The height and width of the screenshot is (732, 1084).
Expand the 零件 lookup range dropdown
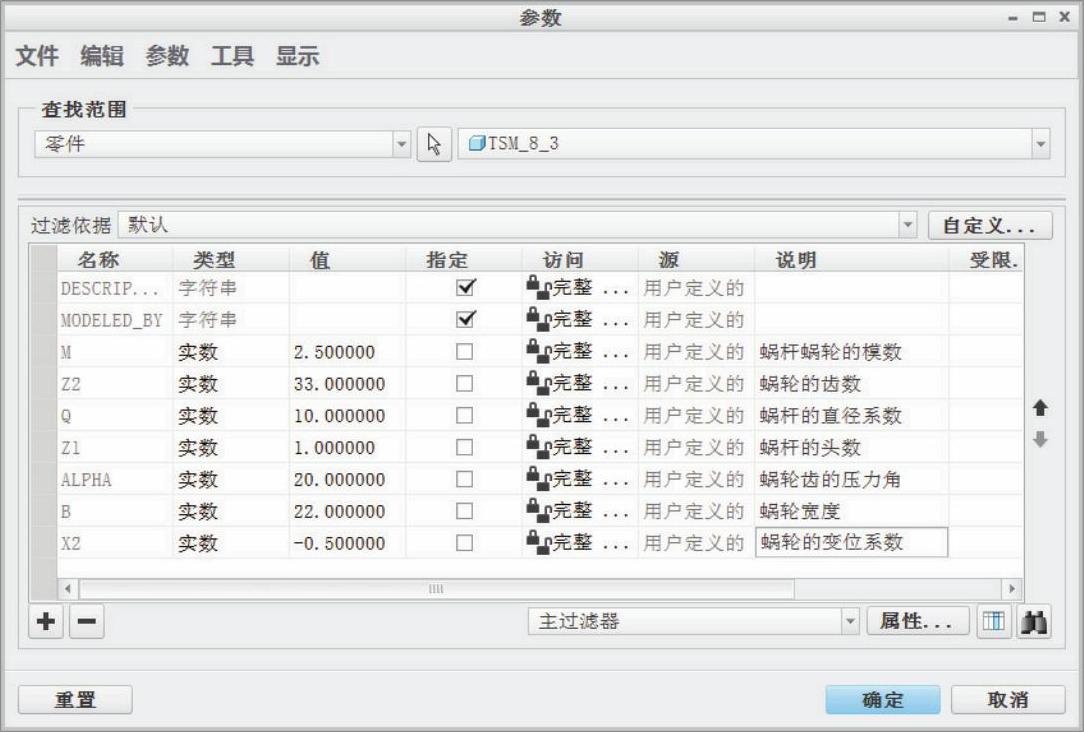(403, 144)
